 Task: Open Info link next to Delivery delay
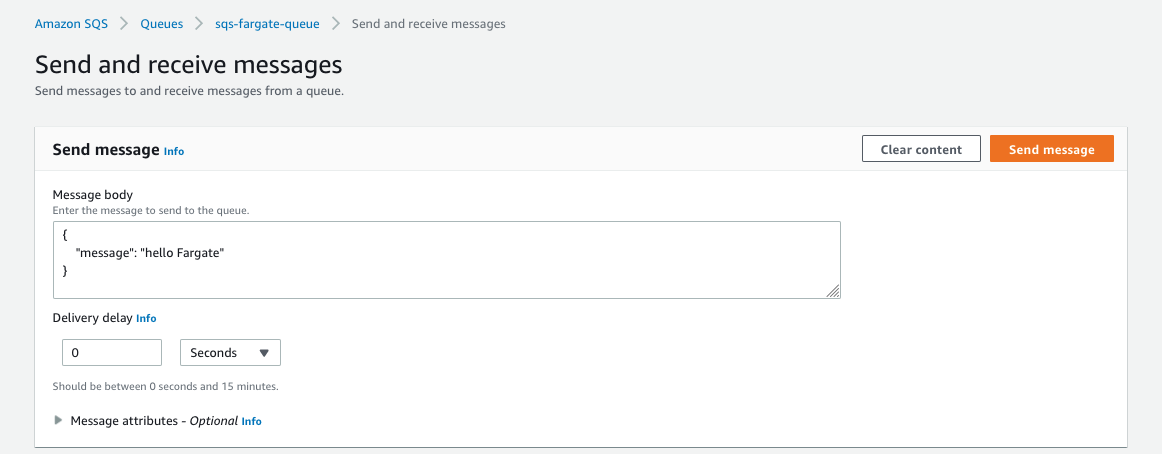pos(147,318)
